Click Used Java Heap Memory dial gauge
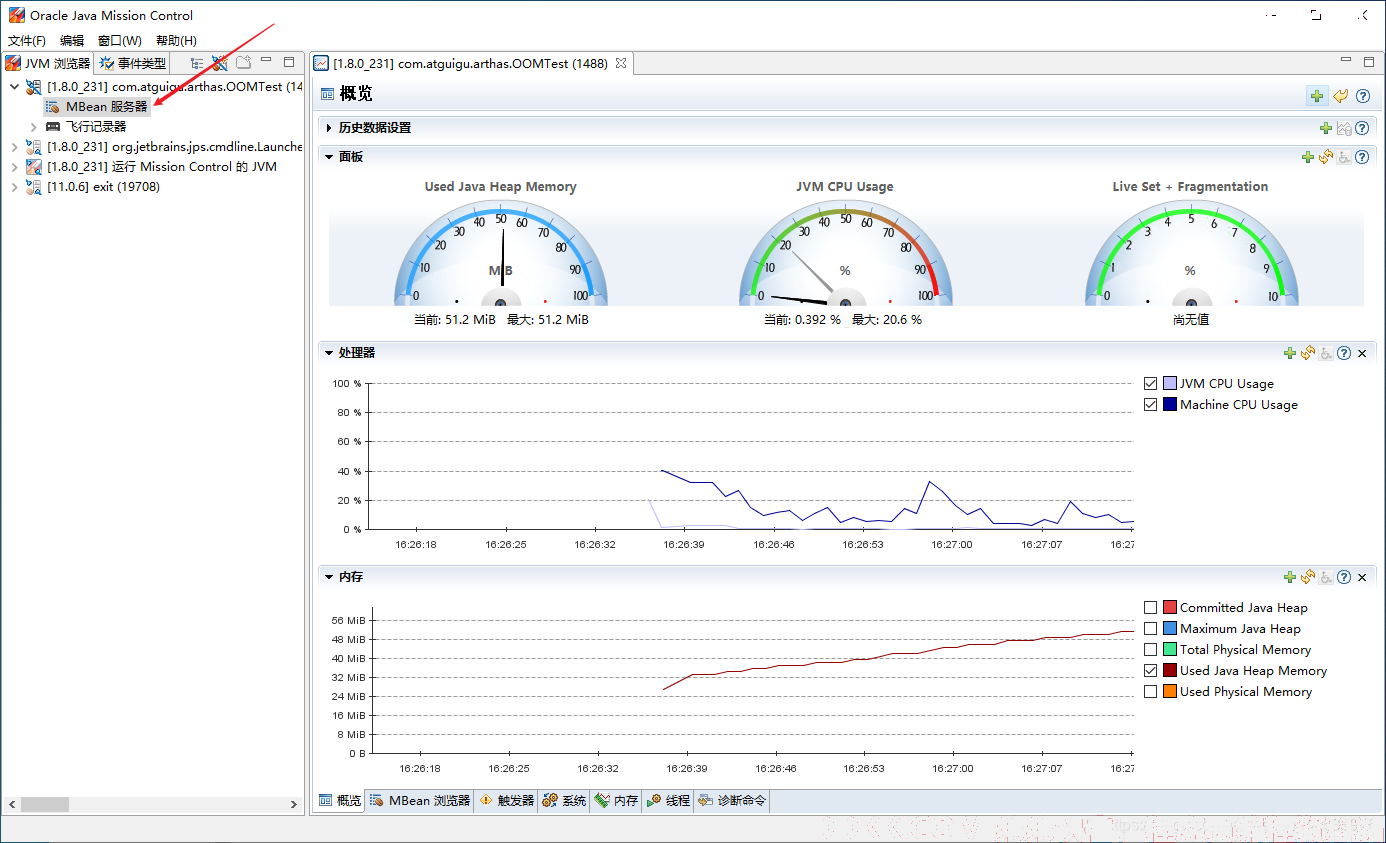1386x843 pixels. click(500, 253)
